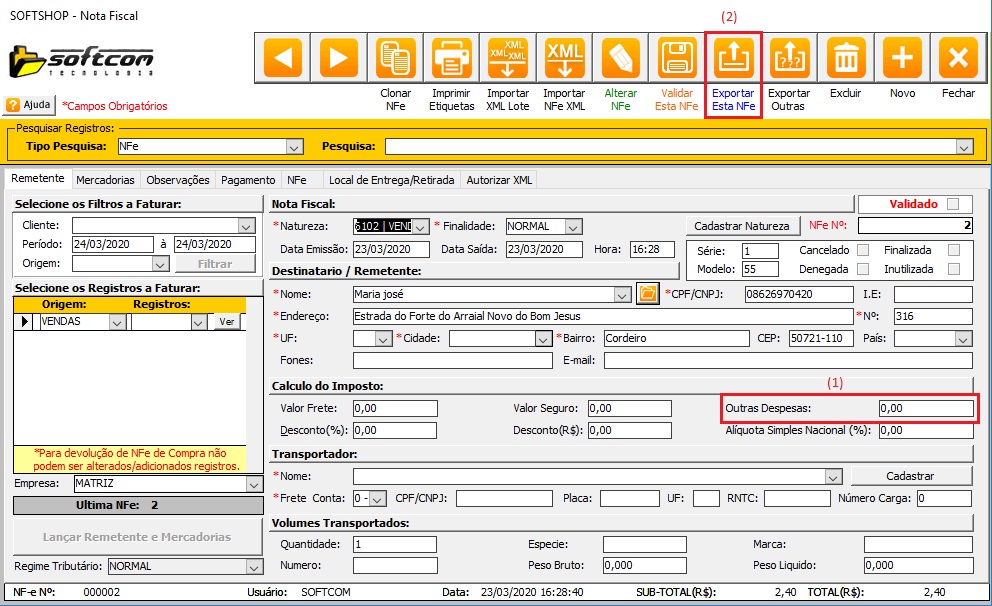
Task: Open the Finalidade dropdown
Action: [573, 226]
